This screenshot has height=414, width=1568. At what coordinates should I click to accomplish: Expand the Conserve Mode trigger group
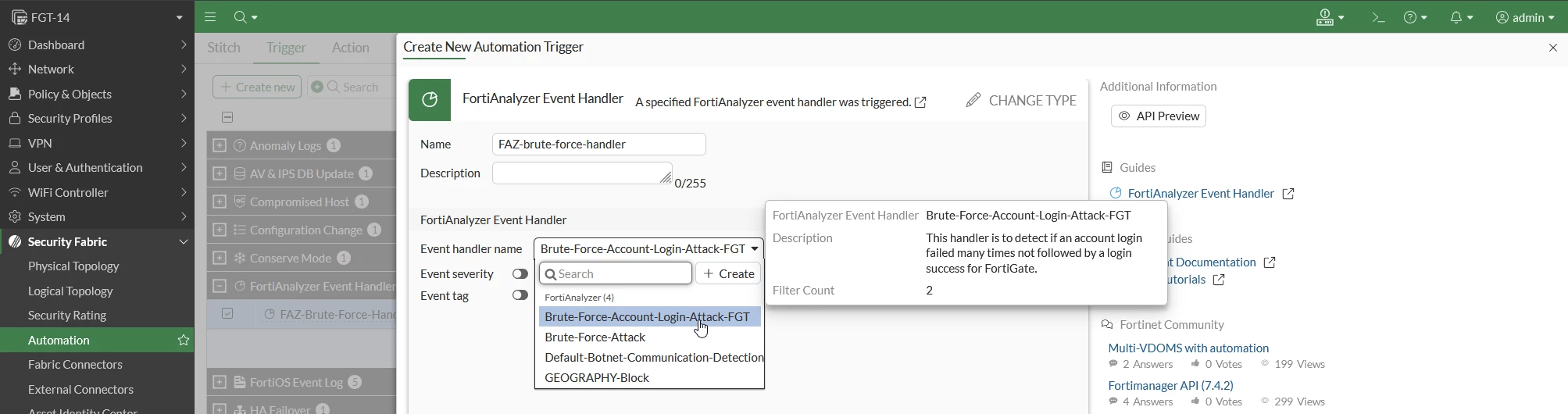point(220,258)
